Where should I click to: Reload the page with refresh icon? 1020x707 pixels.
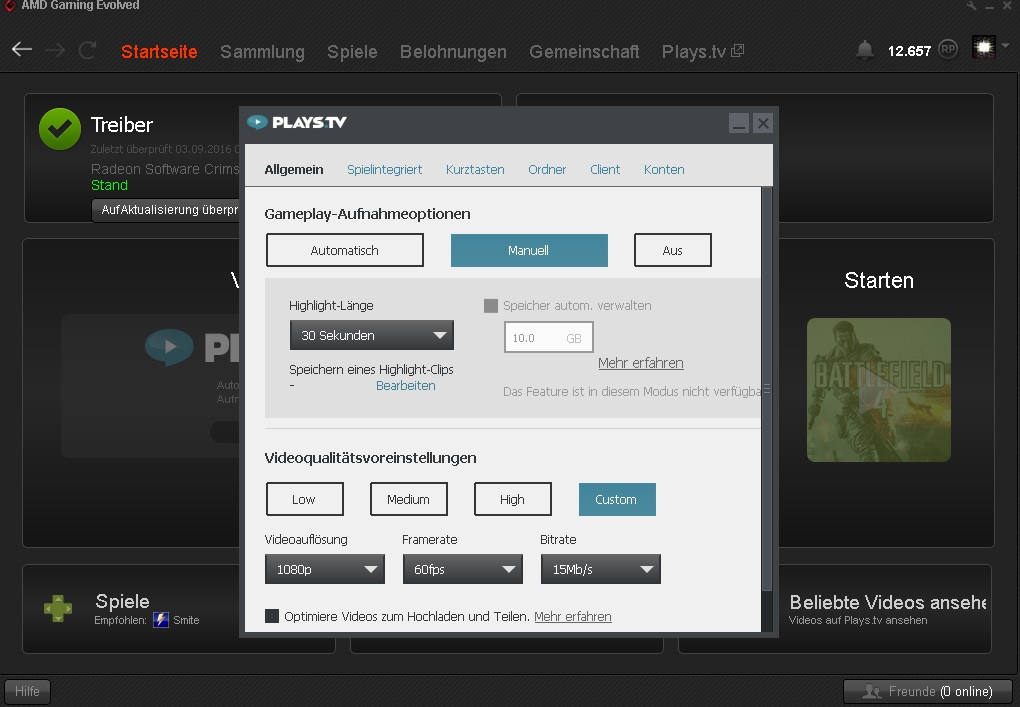coord(87,49)
